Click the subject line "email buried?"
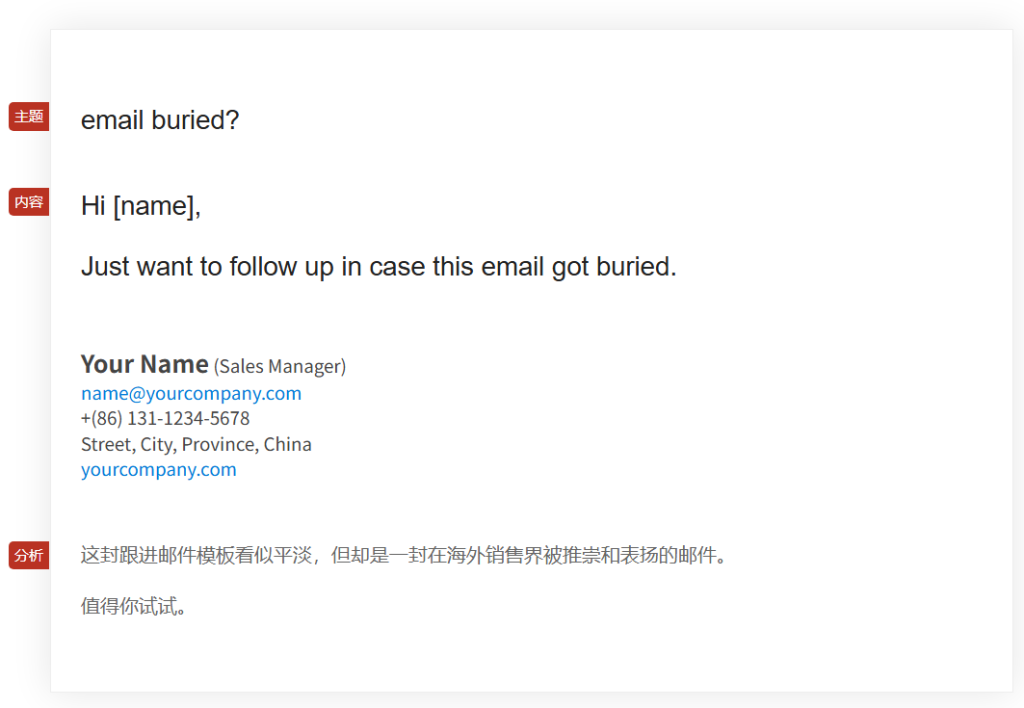 [x=160, y=120]
